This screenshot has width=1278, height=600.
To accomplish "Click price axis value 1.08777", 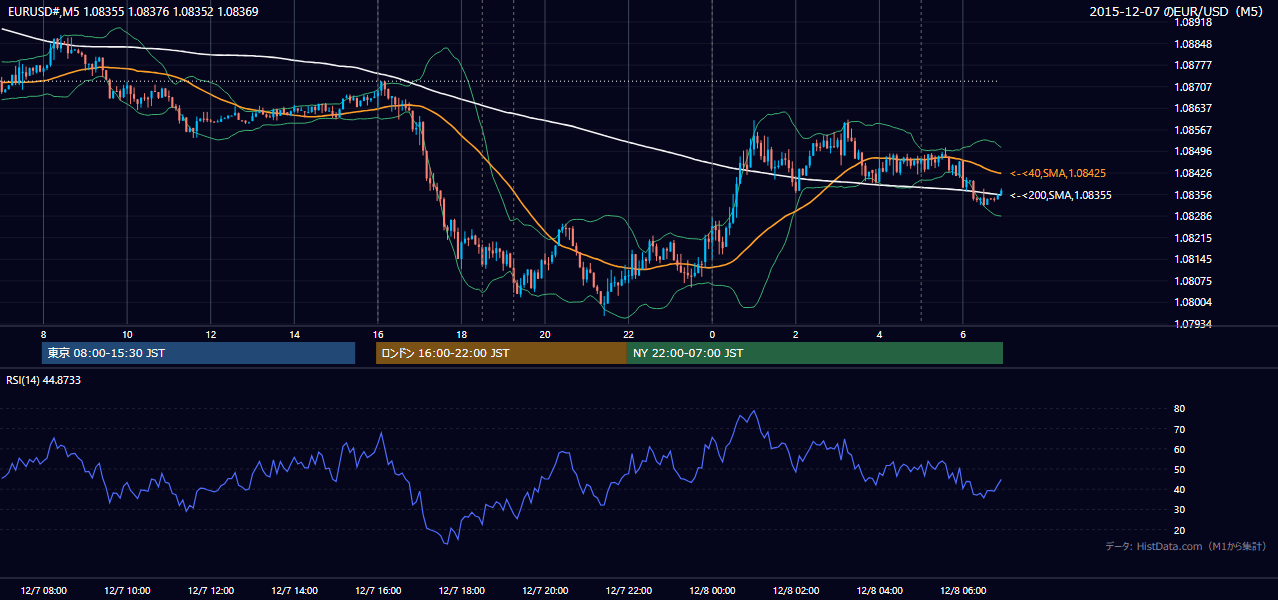I will [x=1193, y=65].
